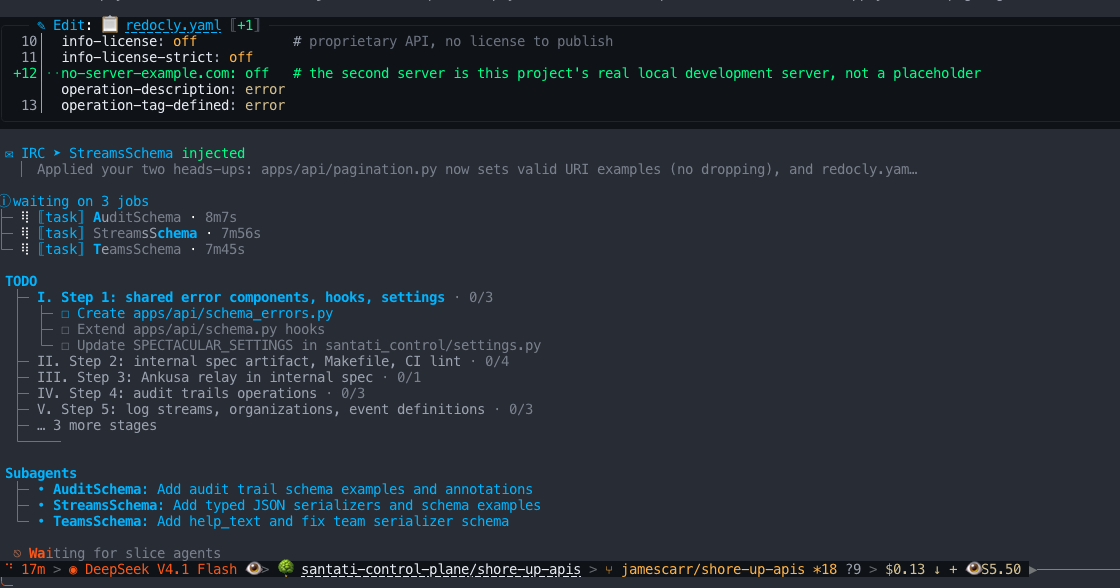Click the git branch icon in status bar
This screenshot has height=588, width=1120.
click(609, 570)
